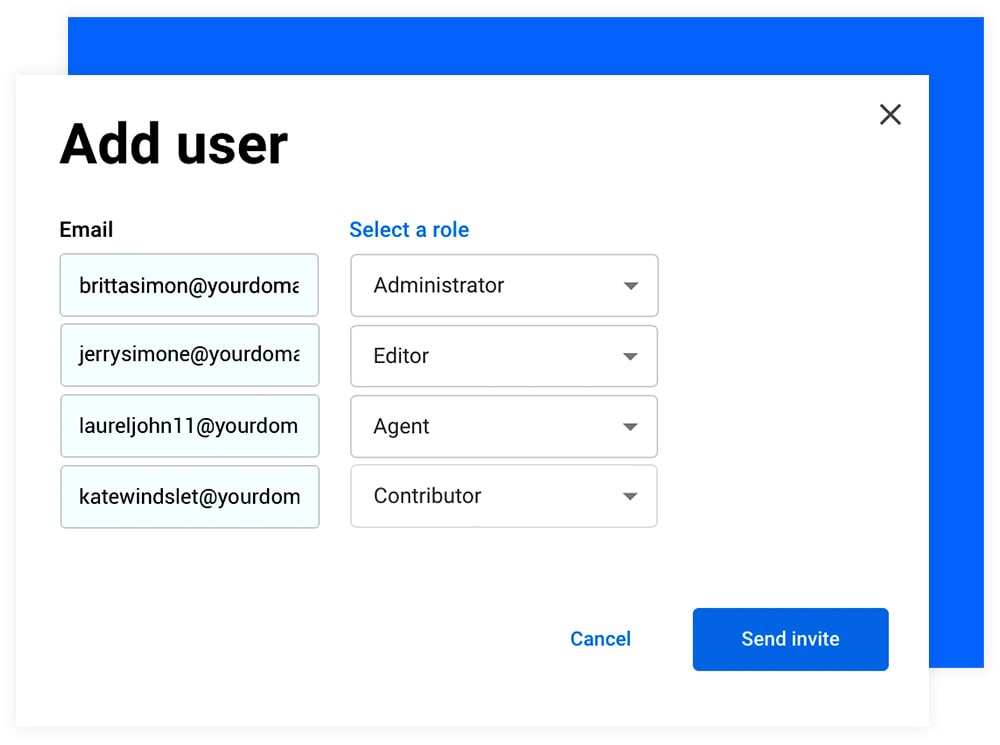Click the arrow icon beside Administrator
This screenshot has height=745, width=1000.
point(630,286)
